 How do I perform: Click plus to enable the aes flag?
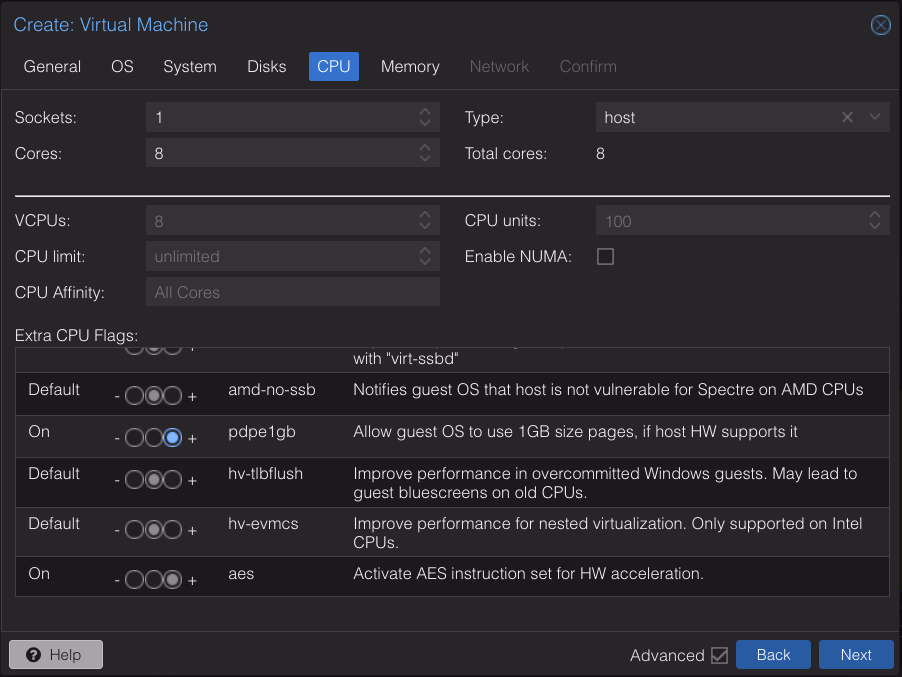click(x=192, y=579)
